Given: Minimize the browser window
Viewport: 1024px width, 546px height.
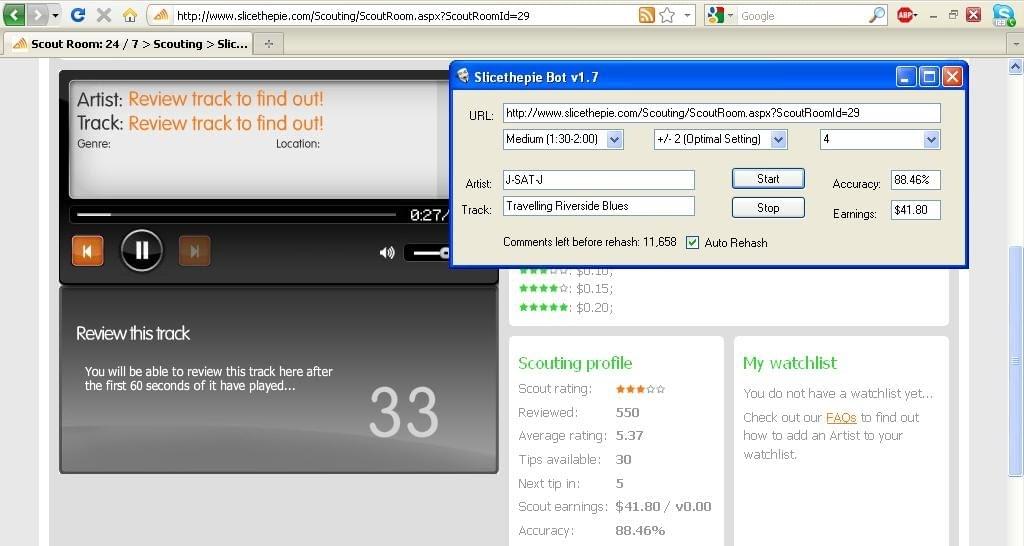Looking at the screenshot, I should click(934, 15).
